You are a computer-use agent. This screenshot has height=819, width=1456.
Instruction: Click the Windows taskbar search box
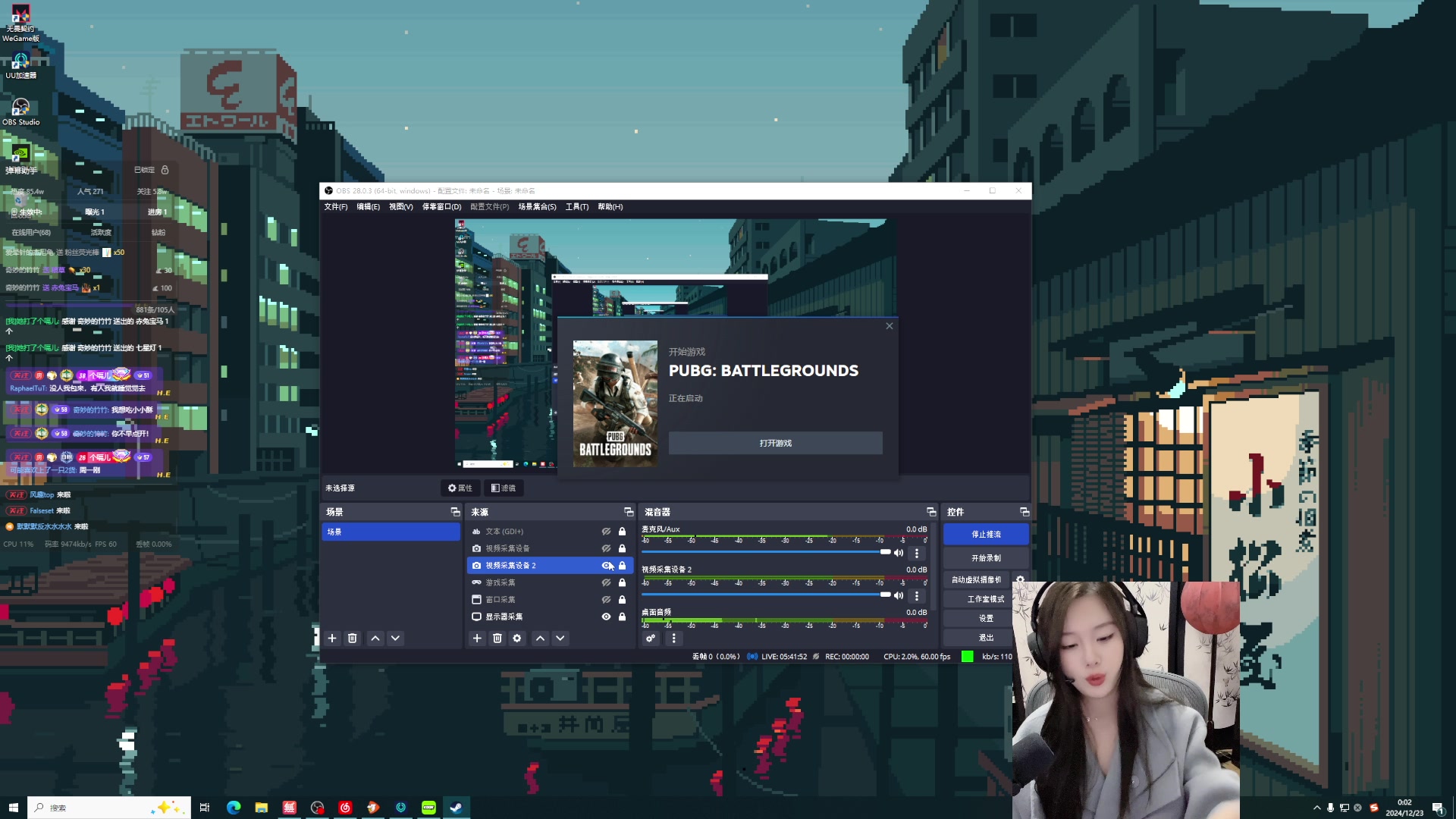pos(109,808)
